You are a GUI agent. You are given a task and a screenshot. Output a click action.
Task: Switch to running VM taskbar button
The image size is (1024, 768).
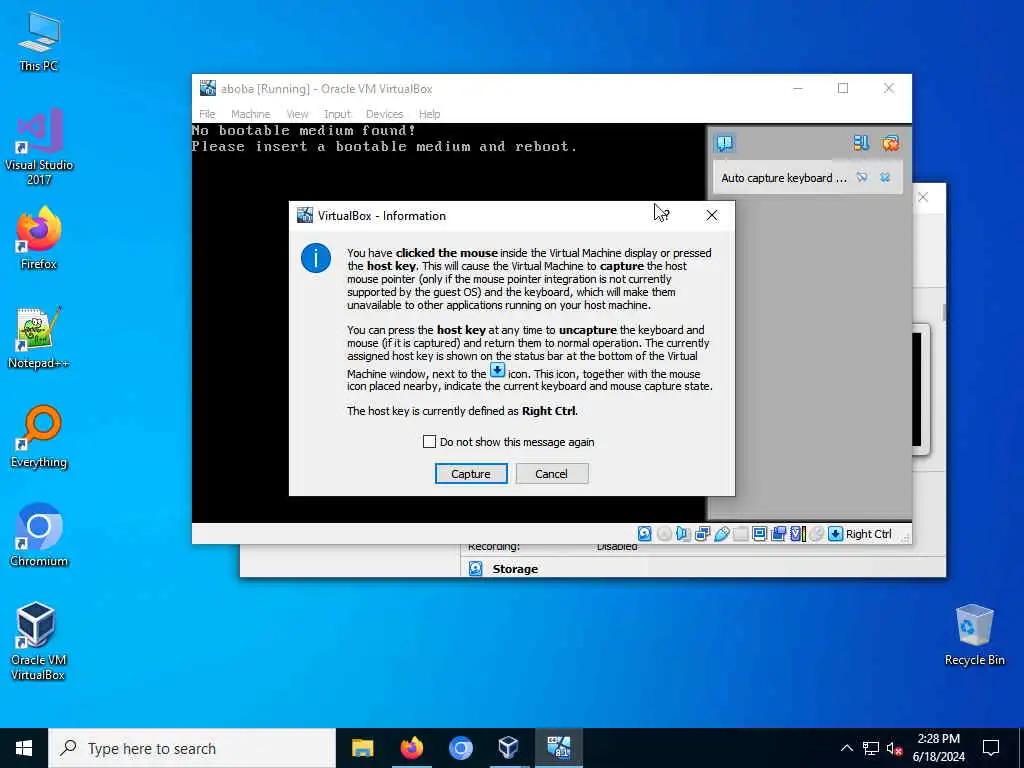[x=558, y=748]
